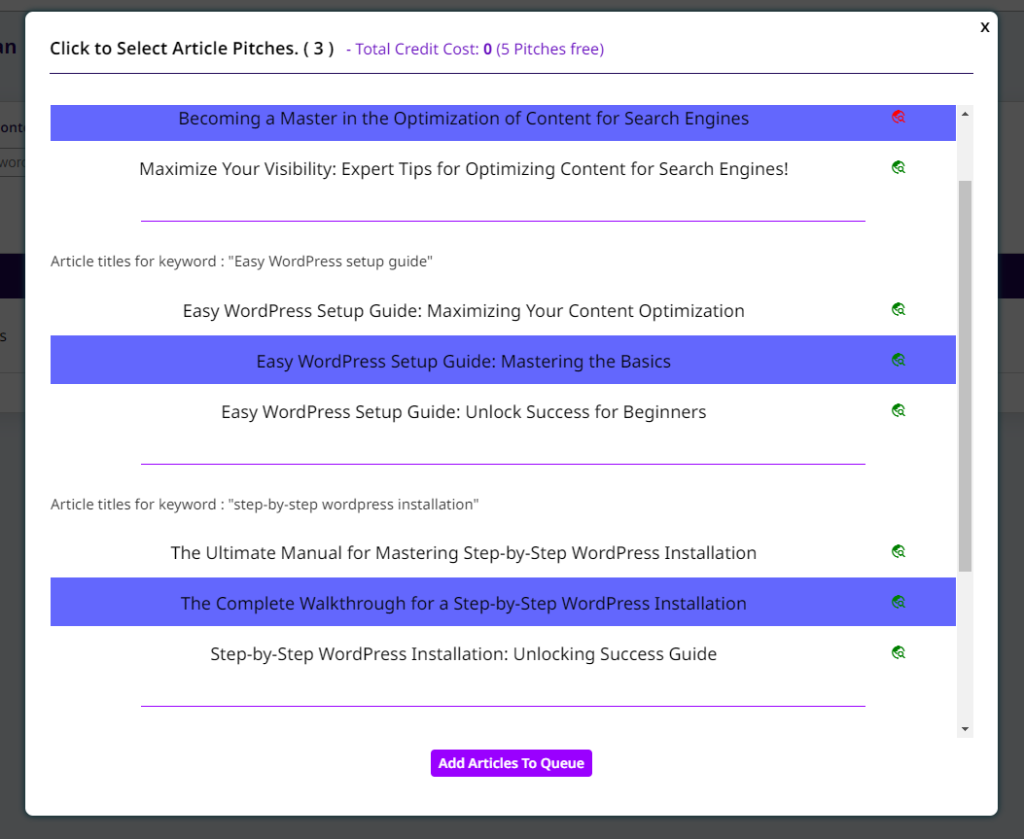Click search icon beside 'The Complete Walkthrough' title
Screen dimensions: 1024x839
coord(898,602)
